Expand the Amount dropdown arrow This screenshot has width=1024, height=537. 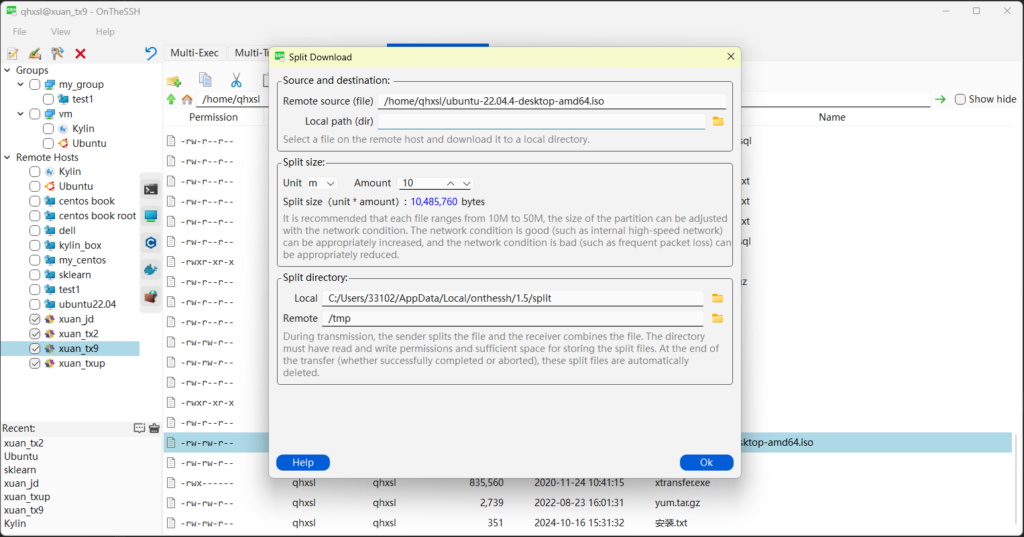click(466, 183)
